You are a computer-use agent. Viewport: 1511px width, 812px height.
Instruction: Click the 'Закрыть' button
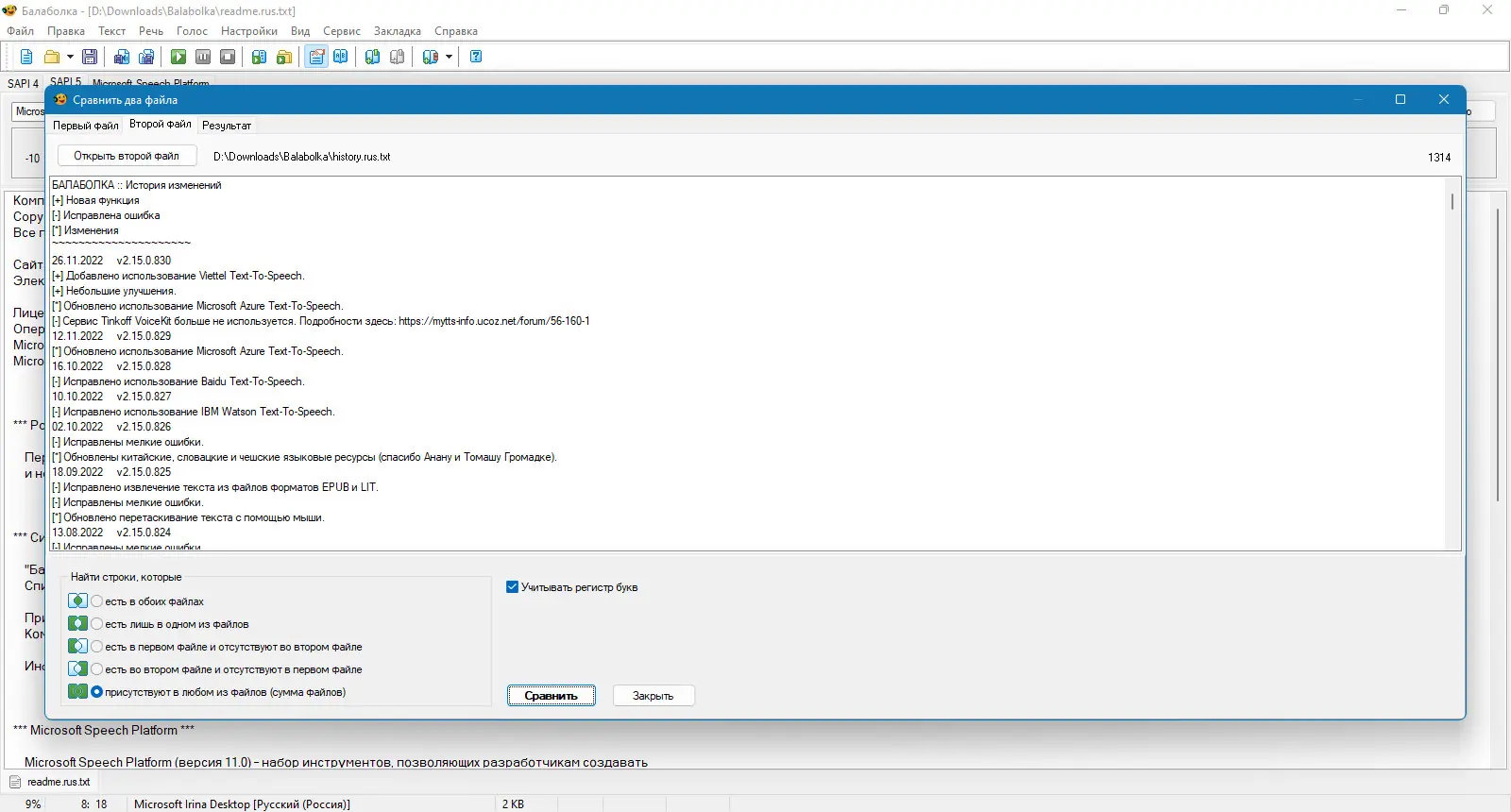654,696
